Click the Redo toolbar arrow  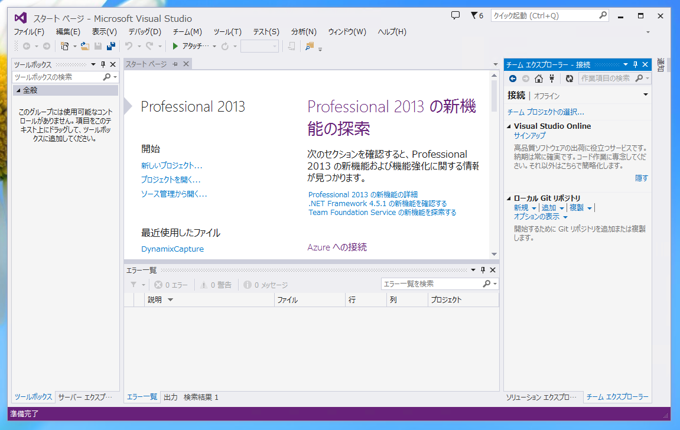tap(150, 46)
